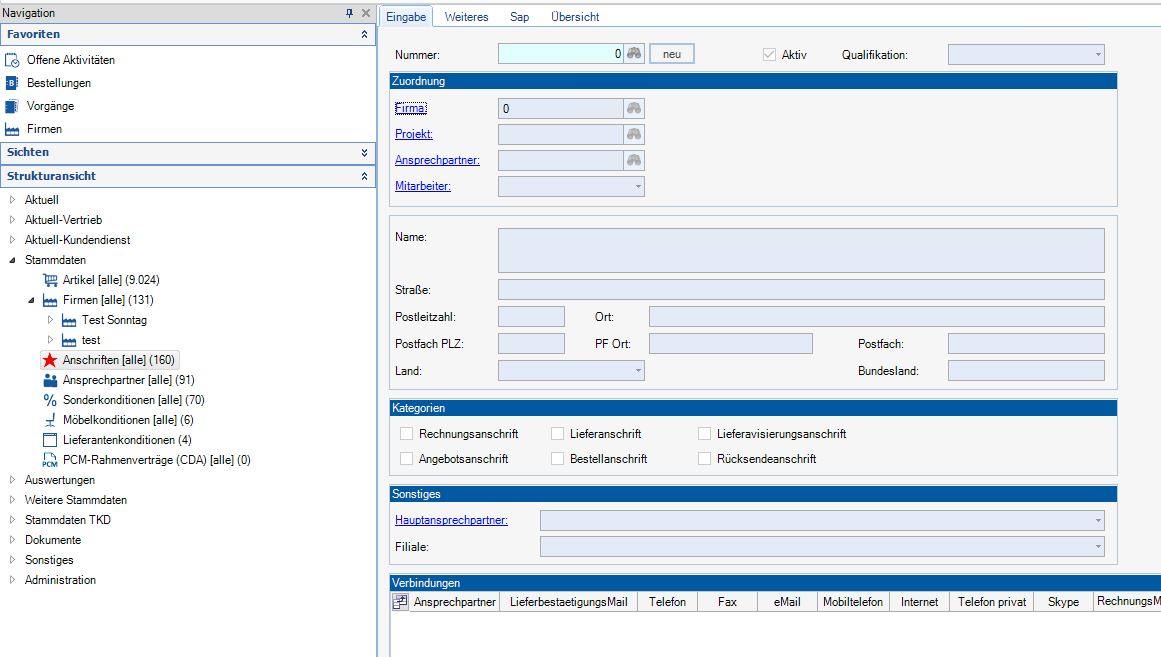
Task: Click the grid icon in Verbindungen table header
Action: 400,602
